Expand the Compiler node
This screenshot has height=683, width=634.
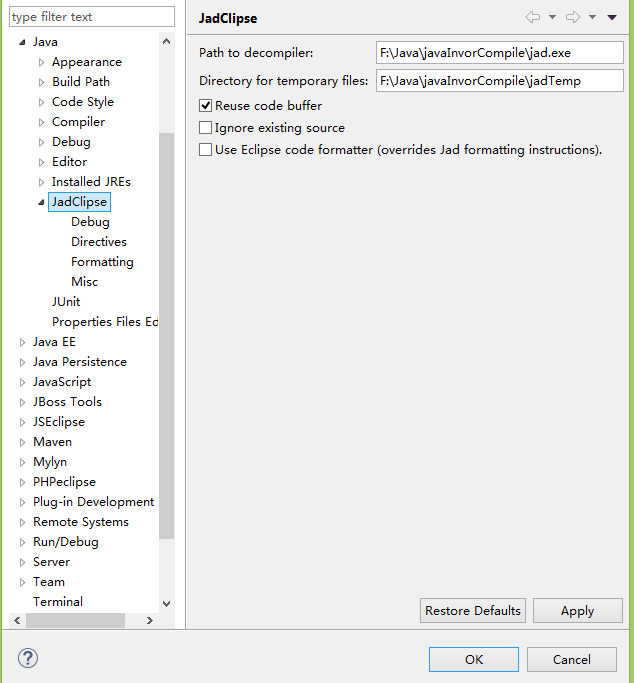coord(41,122)
